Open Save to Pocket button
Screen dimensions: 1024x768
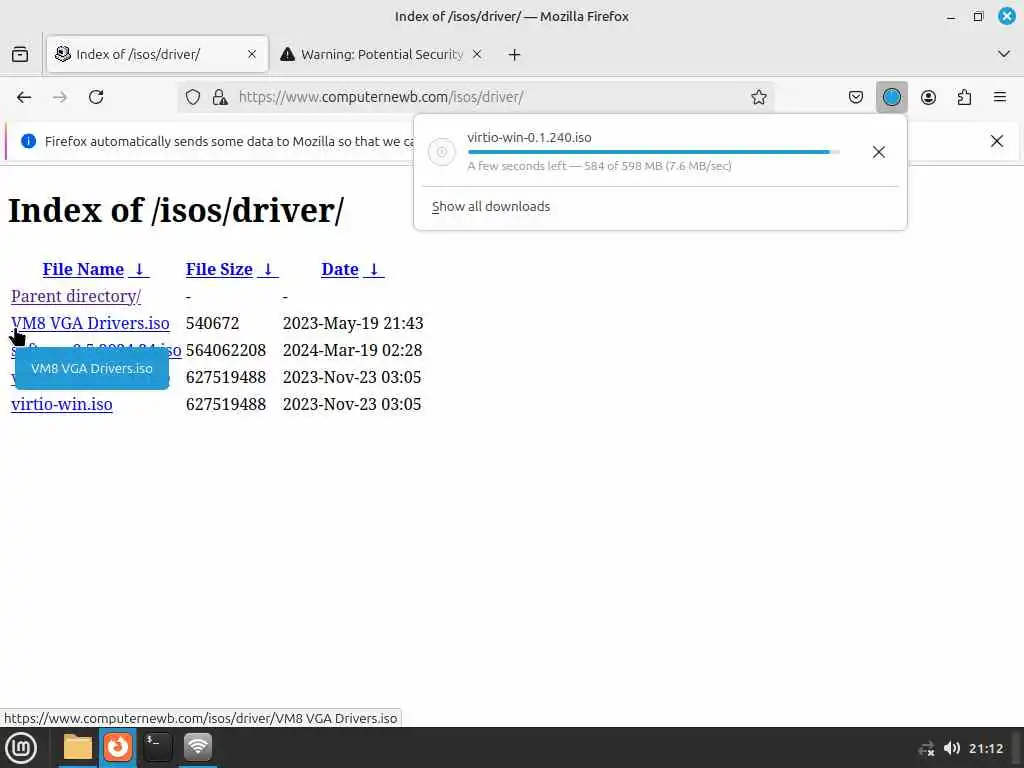click(856, 97)
